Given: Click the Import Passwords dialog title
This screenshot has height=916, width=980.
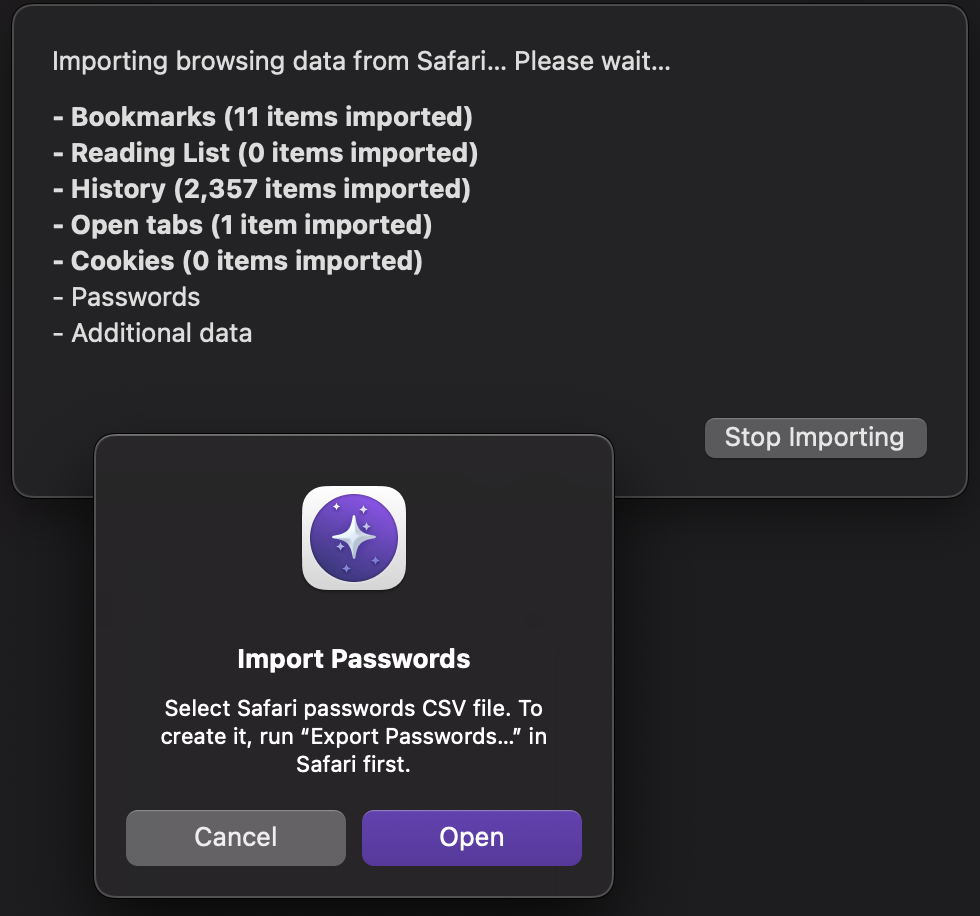Looking at the screenshot, I should [x=354, y=659].
